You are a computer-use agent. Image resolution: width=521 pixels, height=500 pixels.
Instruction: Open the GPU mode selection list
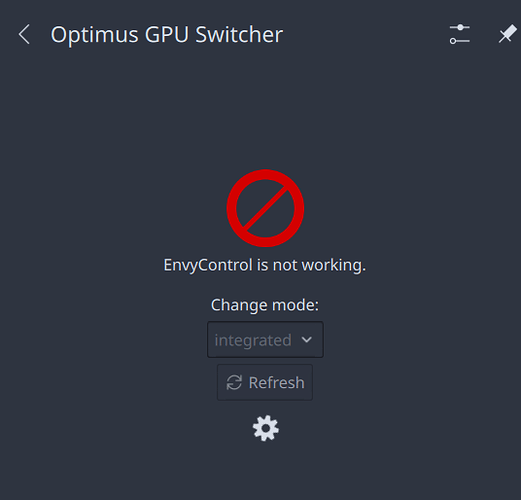tap(265, 340)
